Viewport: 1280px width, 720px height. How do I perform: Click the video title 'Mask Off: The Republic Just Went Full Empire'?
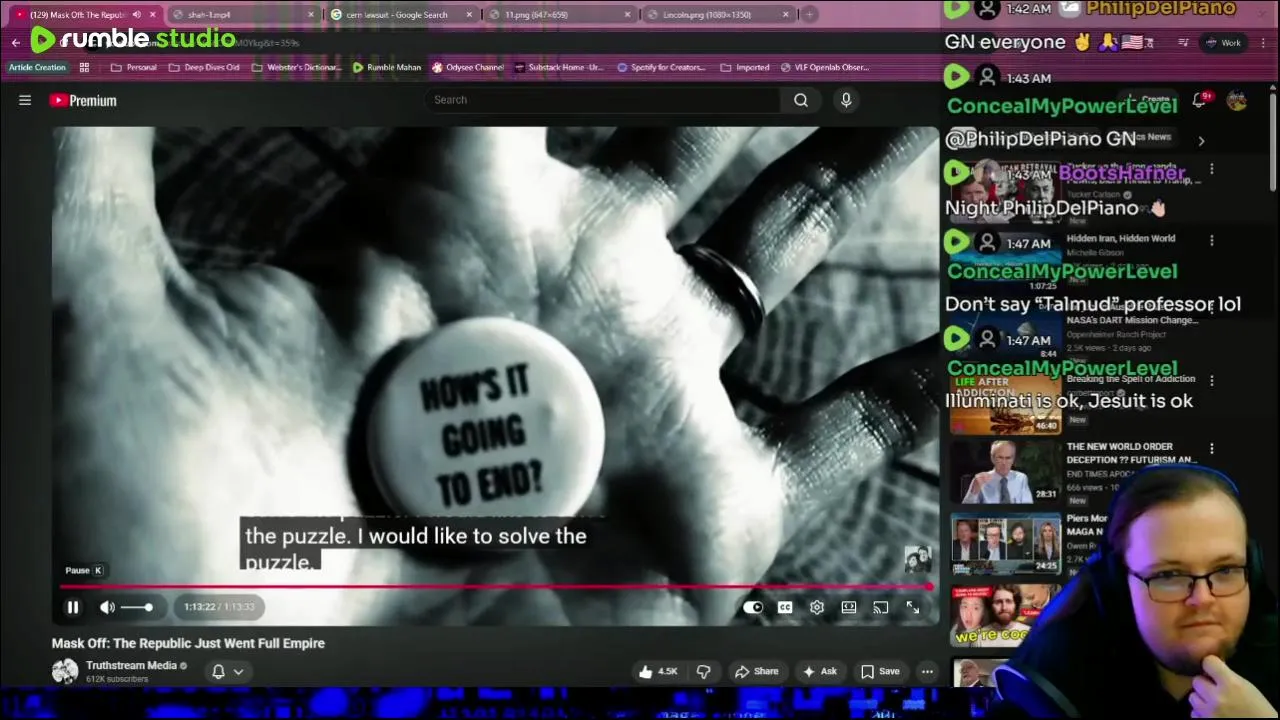pyautogui.click(x=188, y=643)
